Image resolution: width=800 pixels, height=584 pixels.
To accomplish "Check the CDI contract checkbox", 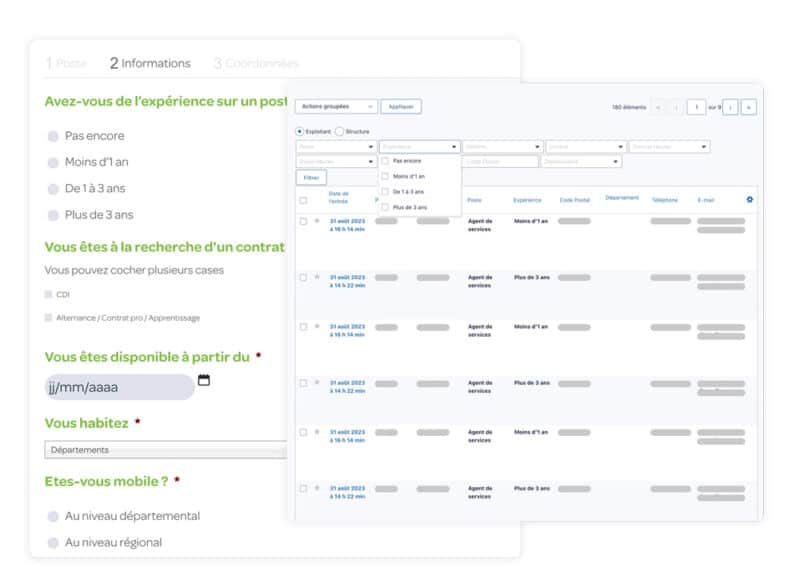I will click(48, 295).
